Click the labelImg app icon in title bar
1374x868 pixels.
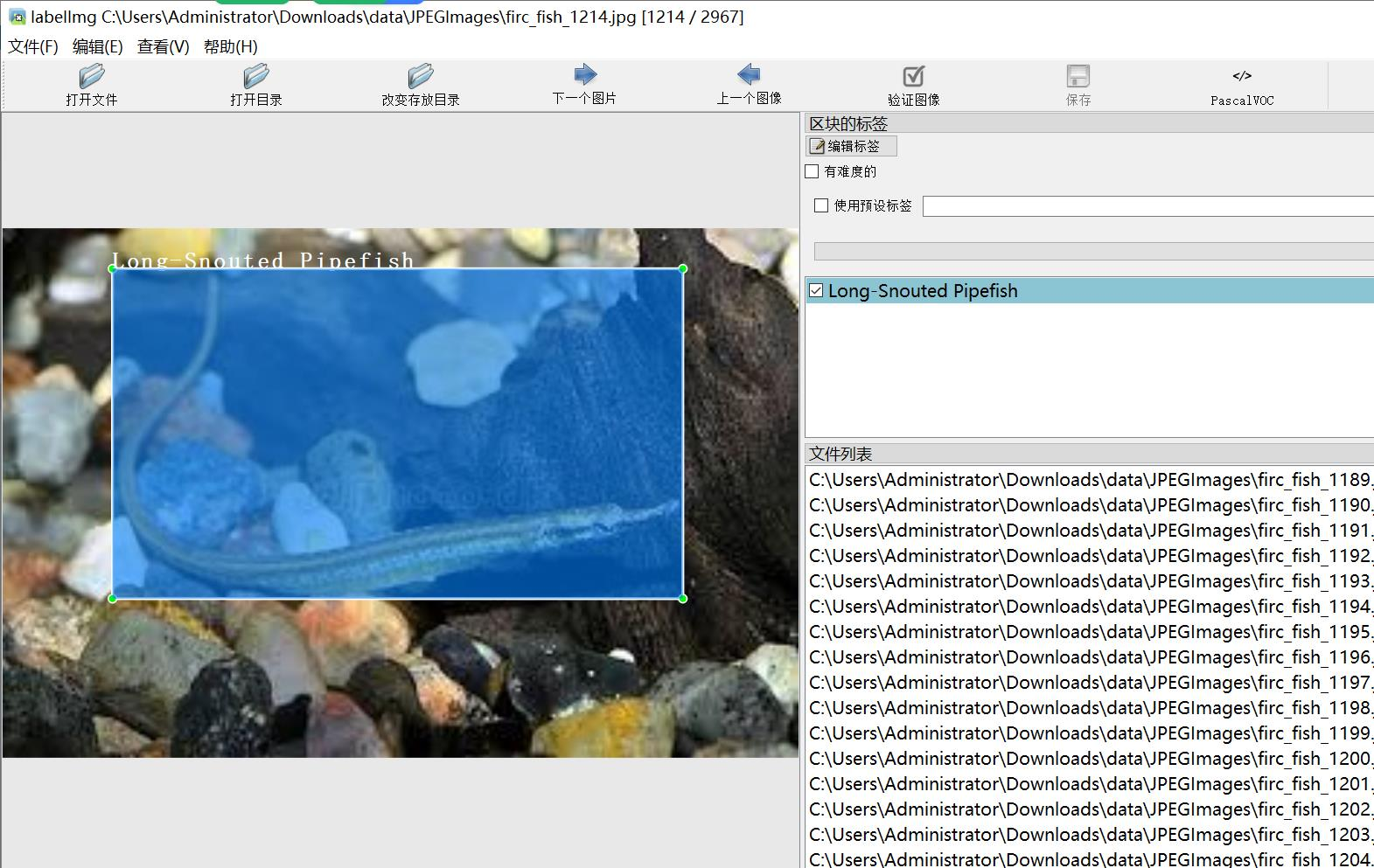(x=17, y=17)
